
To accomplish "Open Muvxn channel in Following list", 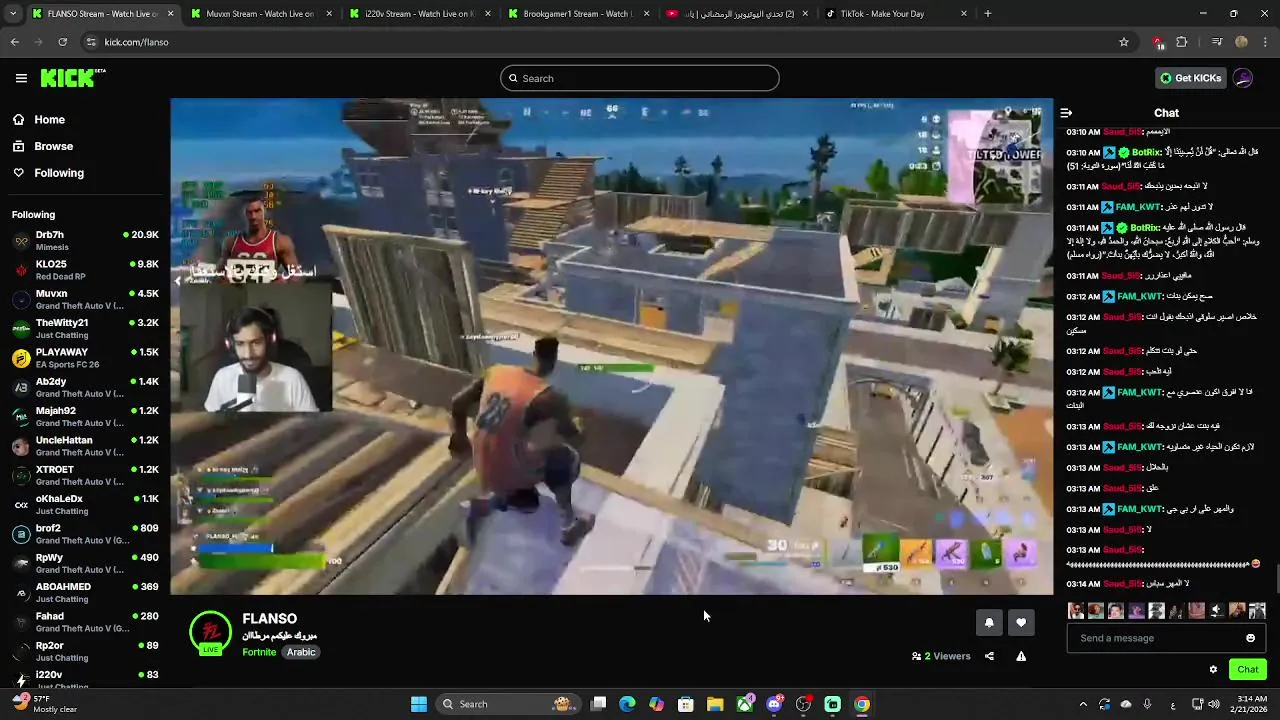I will 85,300.
